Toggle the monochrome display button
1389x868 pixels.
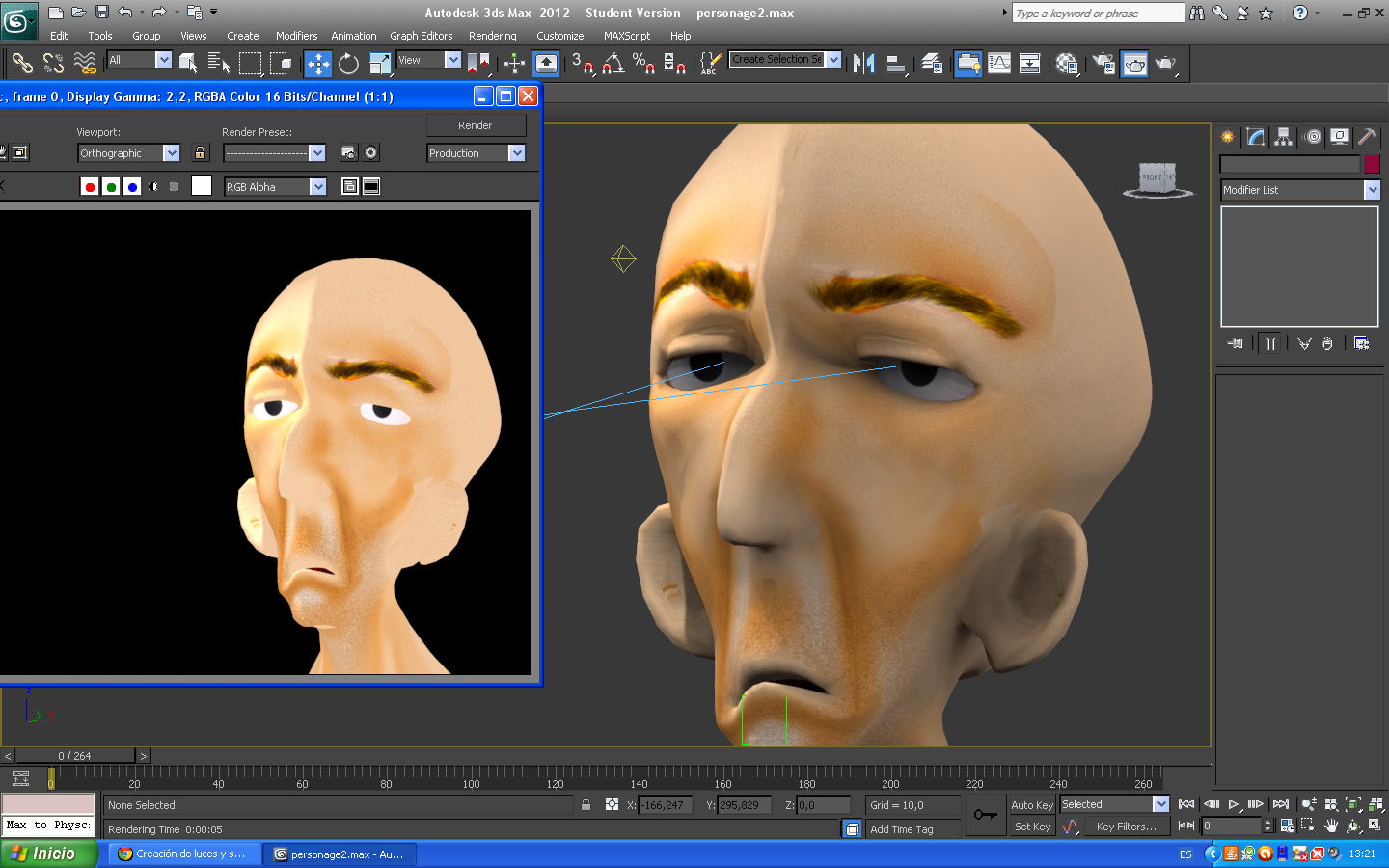(x=174, y=187)
